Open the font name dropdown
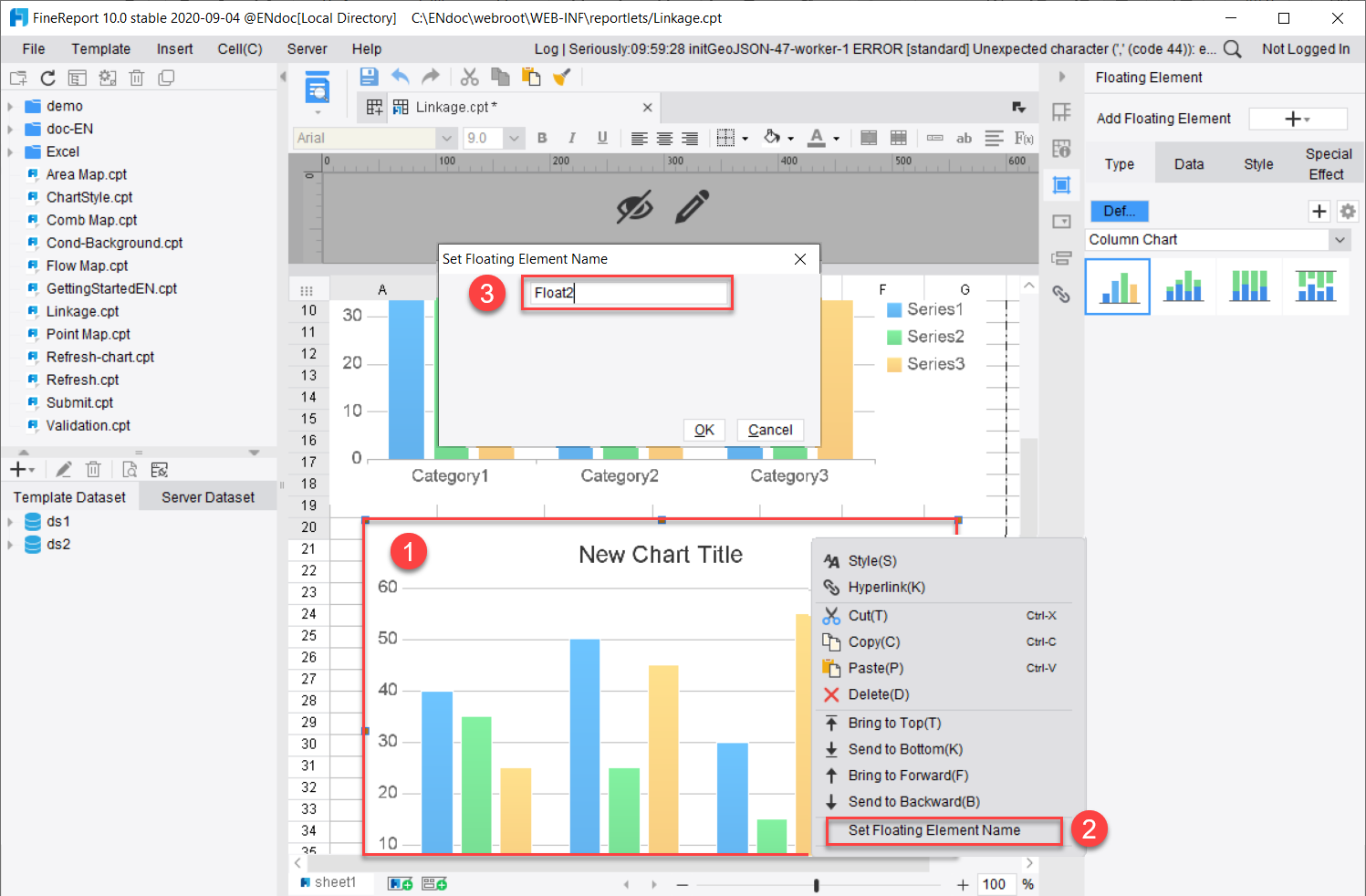The image size is (1366, 896). pyautogui.click(x=446, y=138)
